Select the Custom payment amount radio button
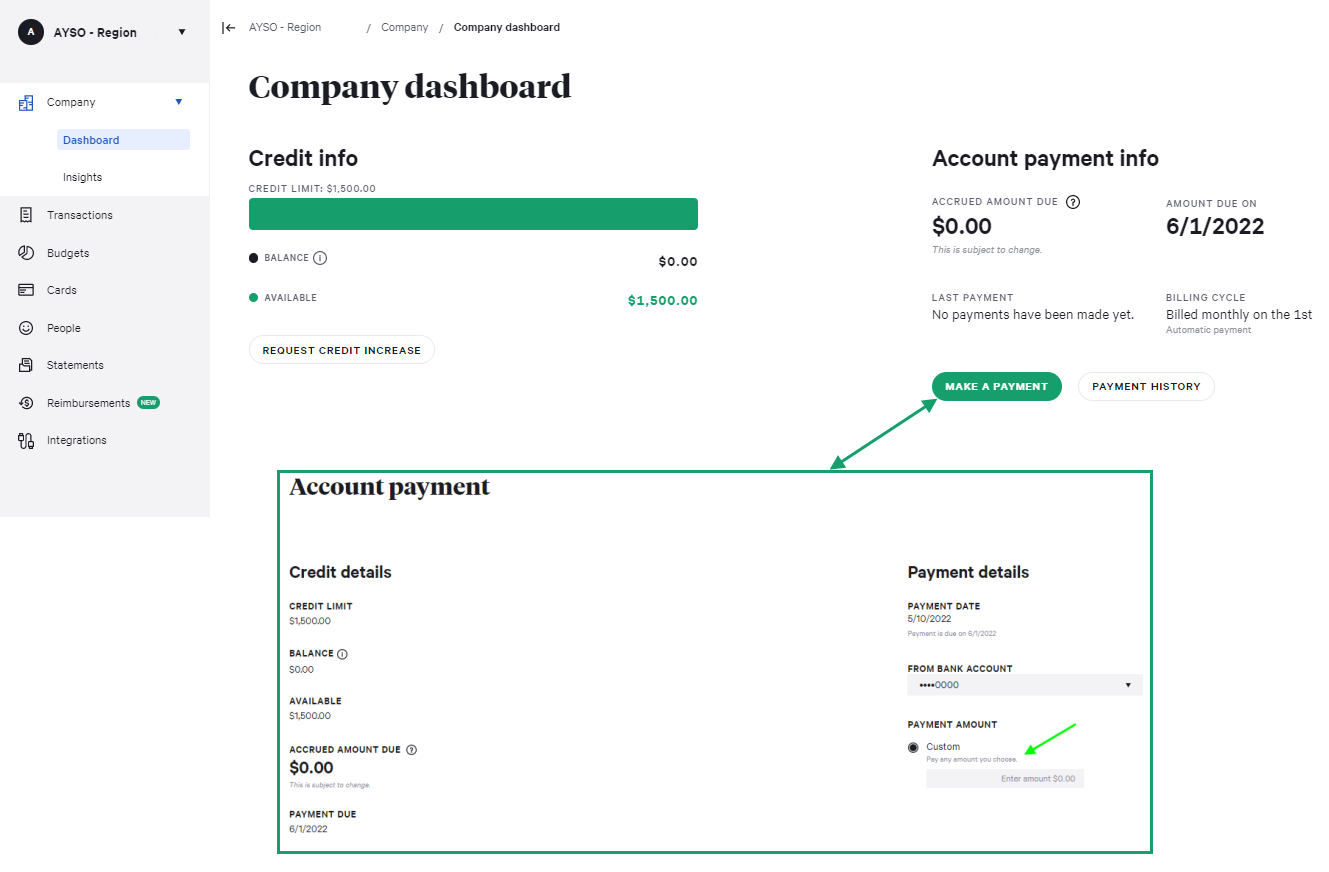Image resolution: width=1329 pixels, height=872 pixels. 913,748
